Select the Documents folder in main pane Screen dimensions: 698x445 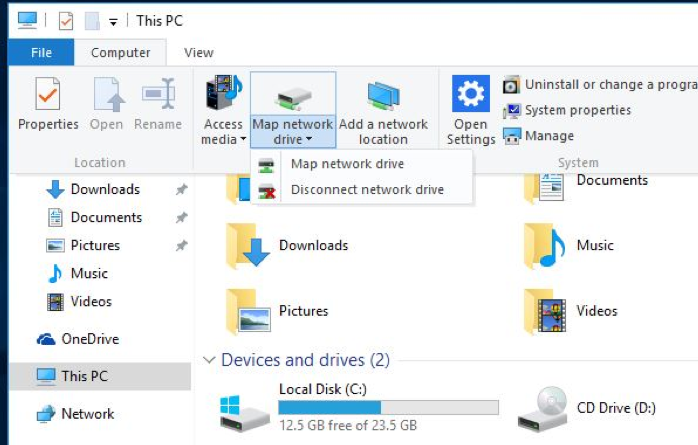coord(586,187)
